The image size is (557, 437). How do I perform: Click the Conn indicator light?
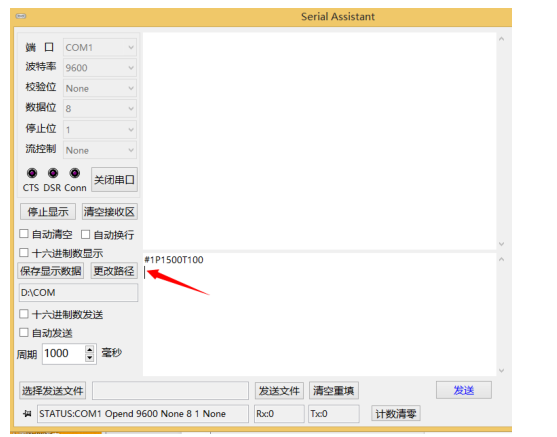click(75, 173)
